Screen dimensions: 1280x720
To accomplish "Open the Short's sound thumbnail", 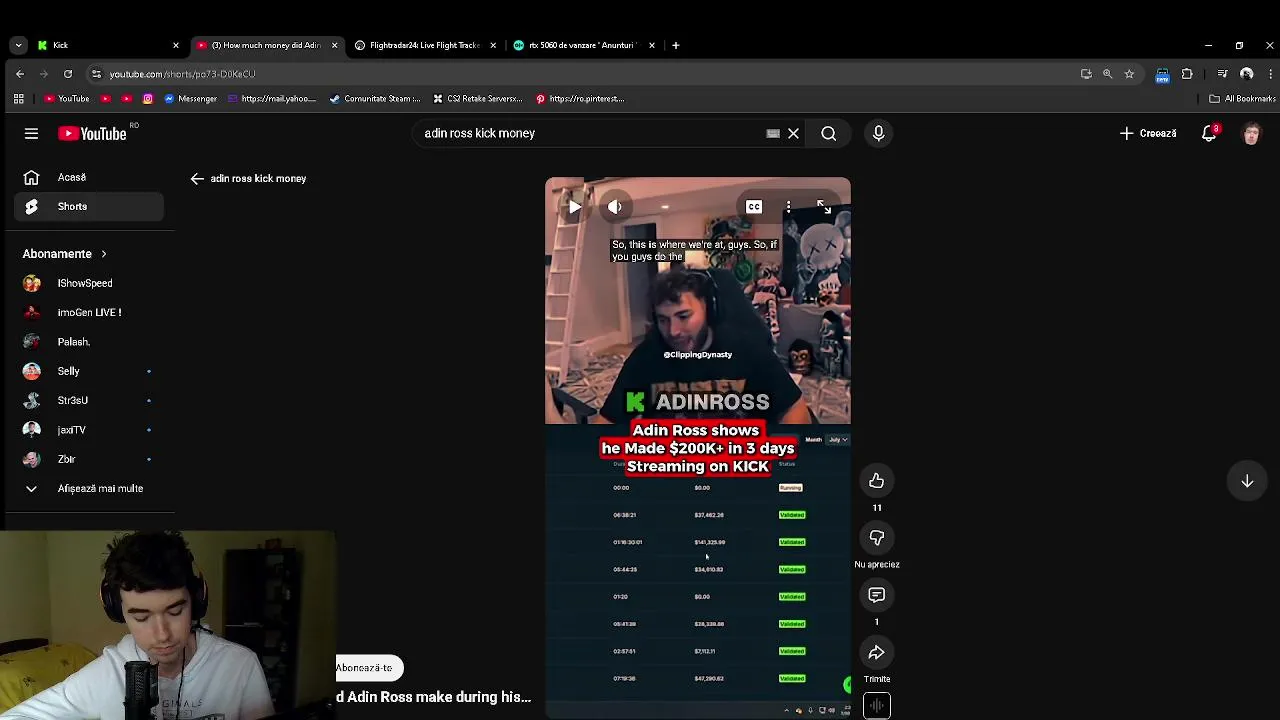I will click(876, 706).
